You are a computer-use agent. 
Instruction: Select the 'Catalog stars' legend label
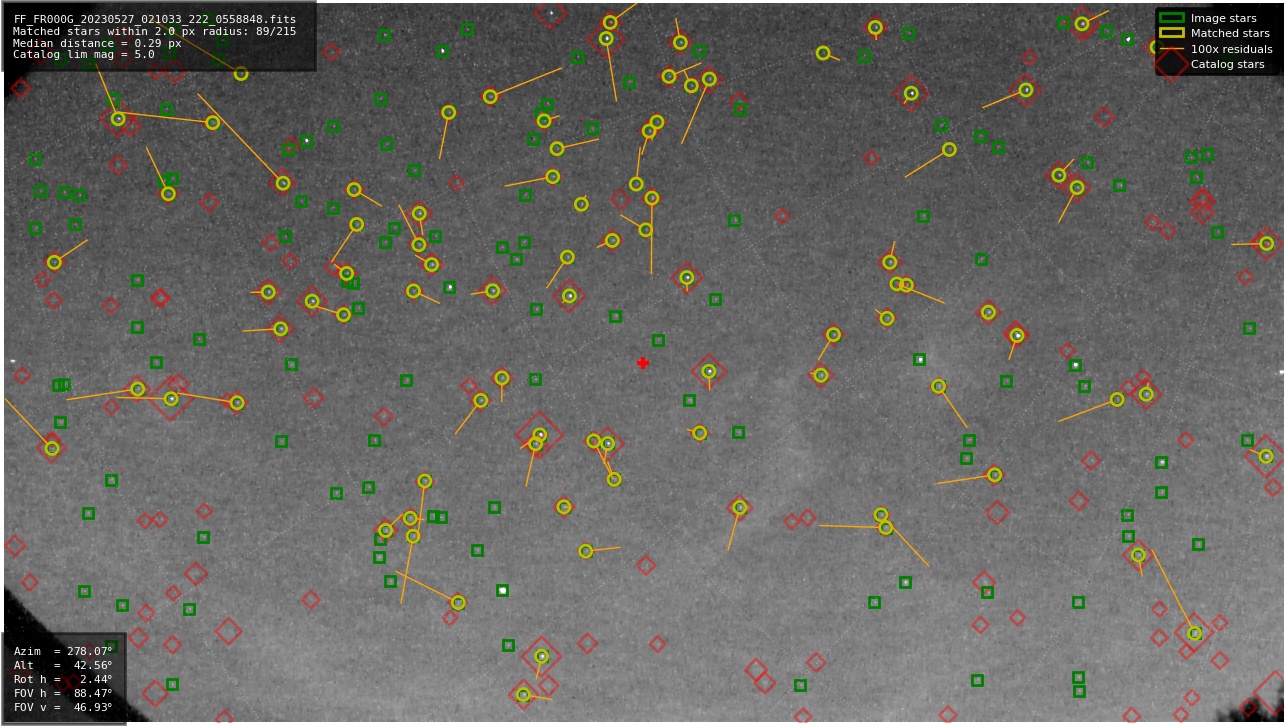1227,64
